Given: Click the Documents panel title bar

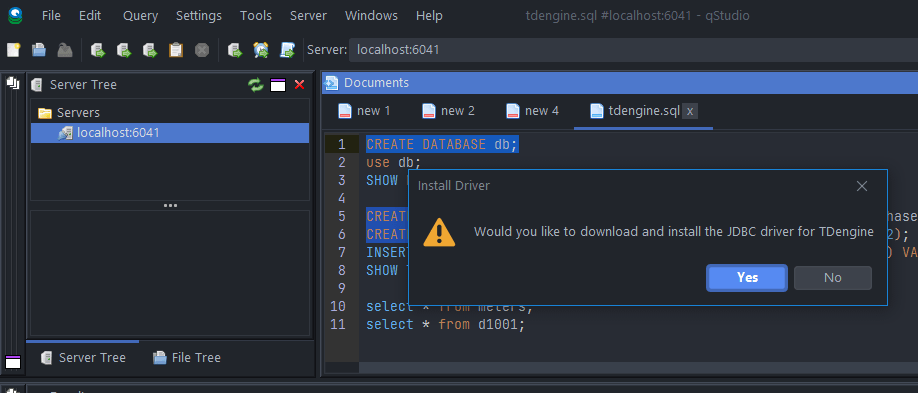Looking at the screenshot, I should coord(620,83).
